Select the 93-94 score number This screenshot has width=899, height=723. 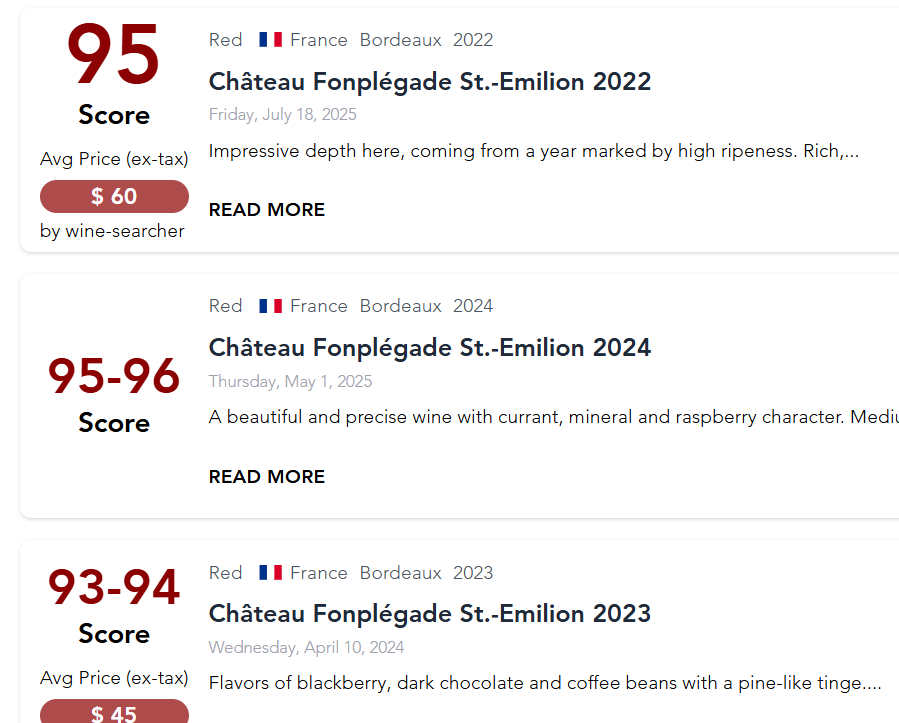coord(114,587)
